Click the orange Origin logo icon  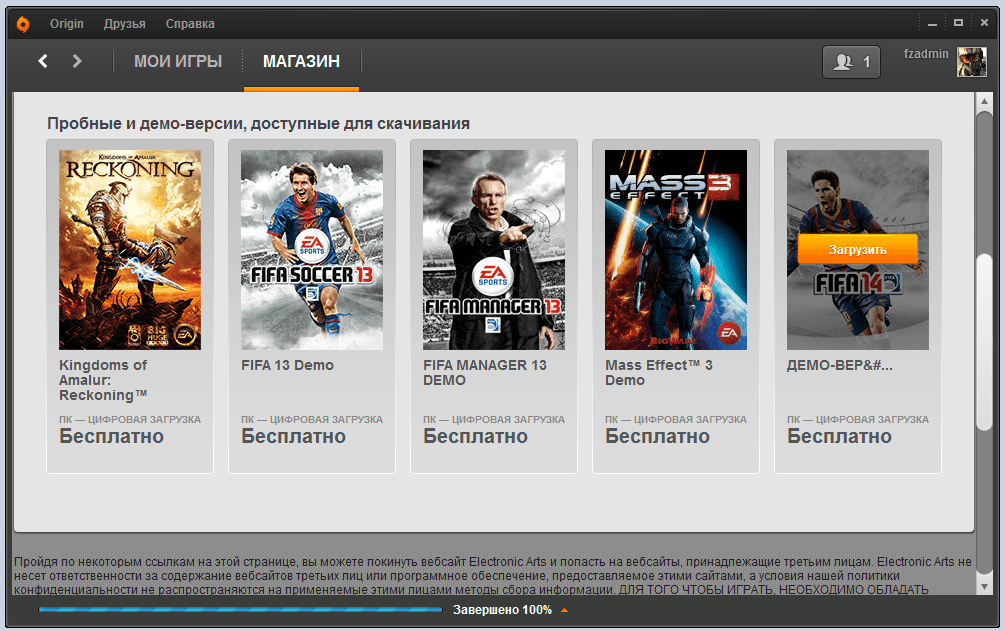coord(23,24)
